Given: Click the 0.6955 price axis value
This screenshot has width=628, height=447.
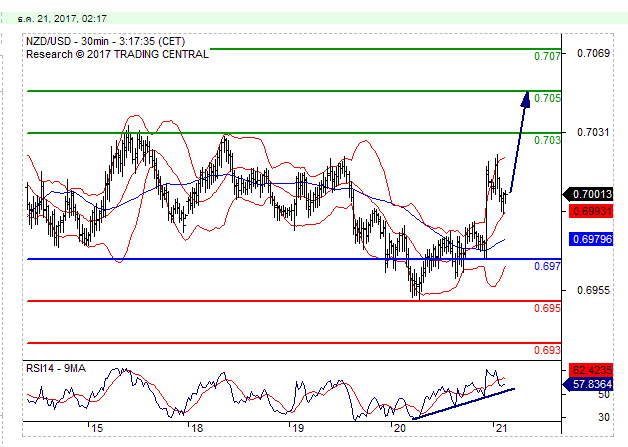Looking at the screenshot, I should [x=593, y=290].
